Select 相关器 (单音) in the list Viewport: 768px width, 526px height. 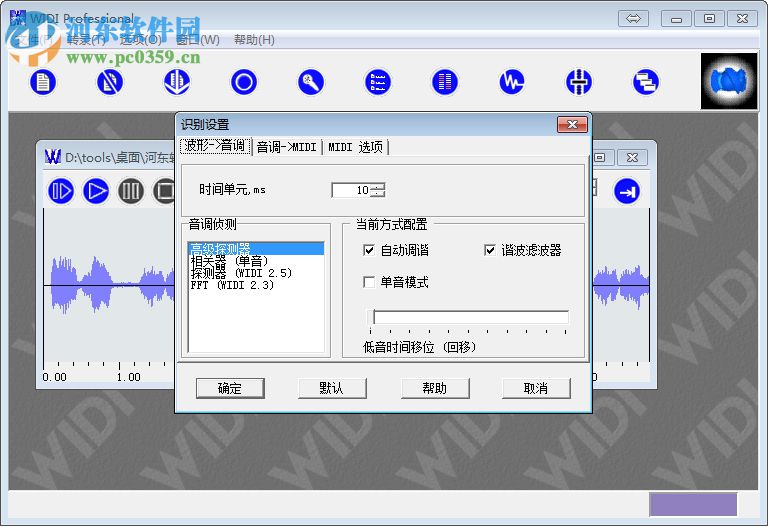(x=256, y=261)
